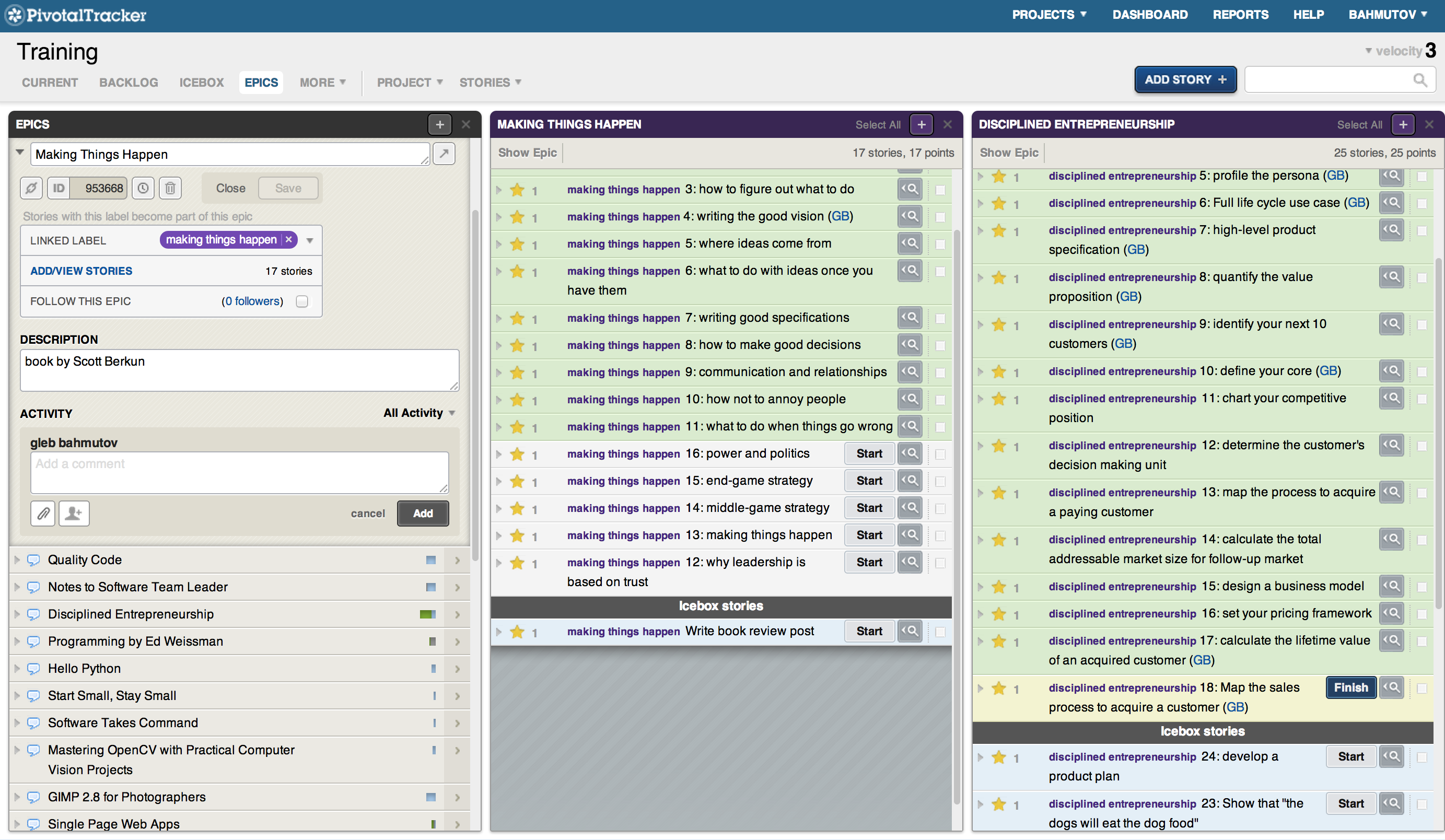Viewport: 1445px width, 840px height.
Task: Select checkbox for 'define your core' story
Action: tap(1422, 372)
